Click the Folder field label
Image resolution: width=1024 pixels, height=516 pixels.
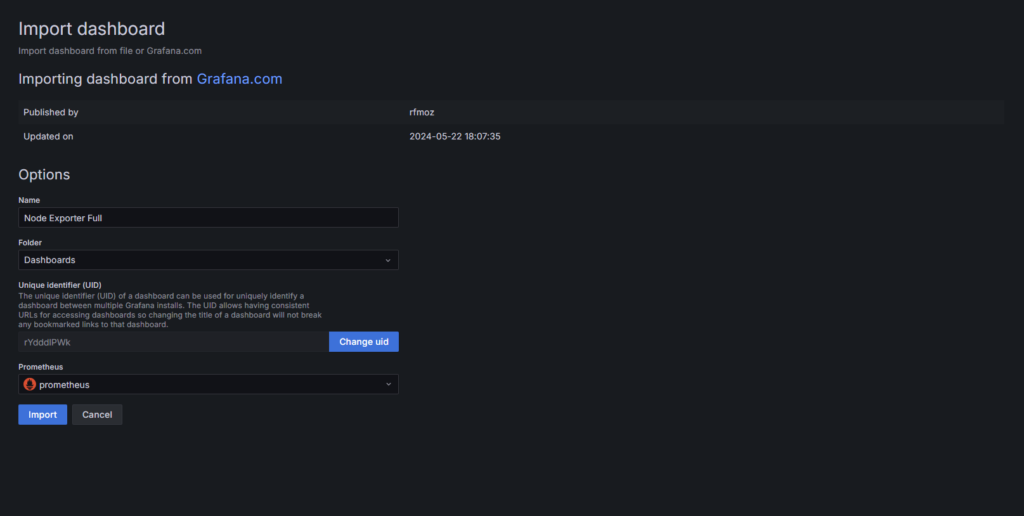click(30, 242)
